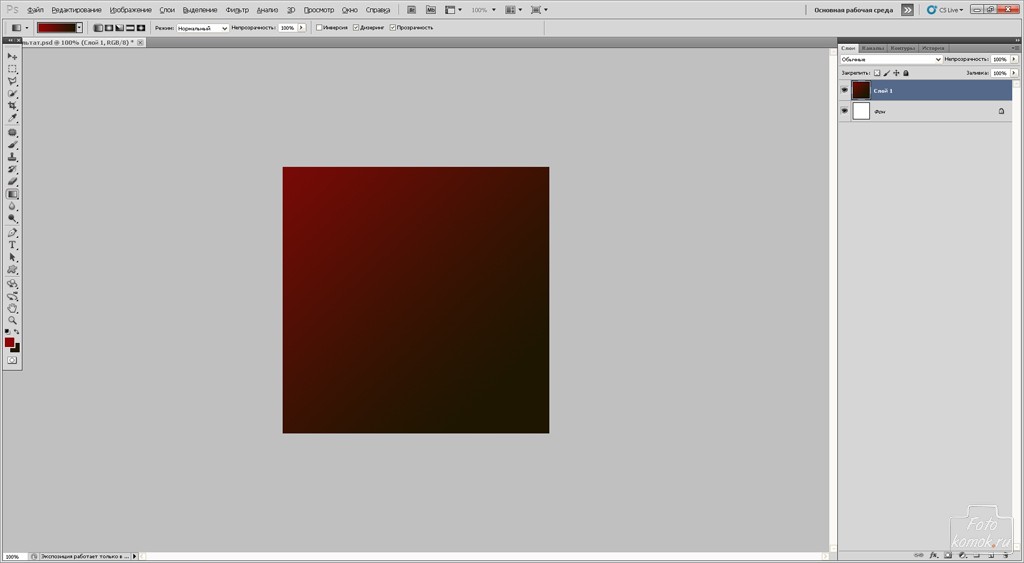Select the Dodge tool
The image size is (1024, 563).
[12, 219]
